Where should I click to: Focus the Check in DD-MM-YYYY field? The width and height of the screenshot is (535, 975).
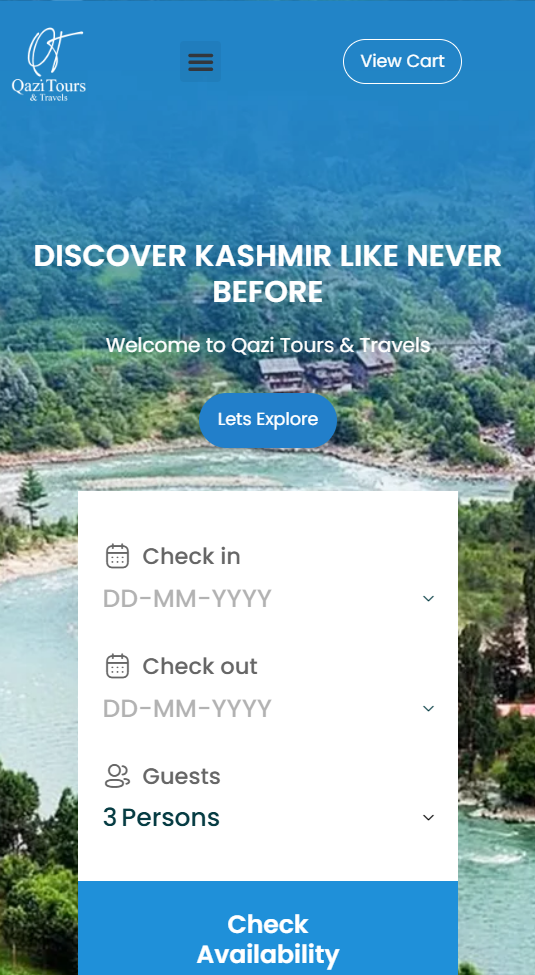pyautogui.click(x=268, y=599)
